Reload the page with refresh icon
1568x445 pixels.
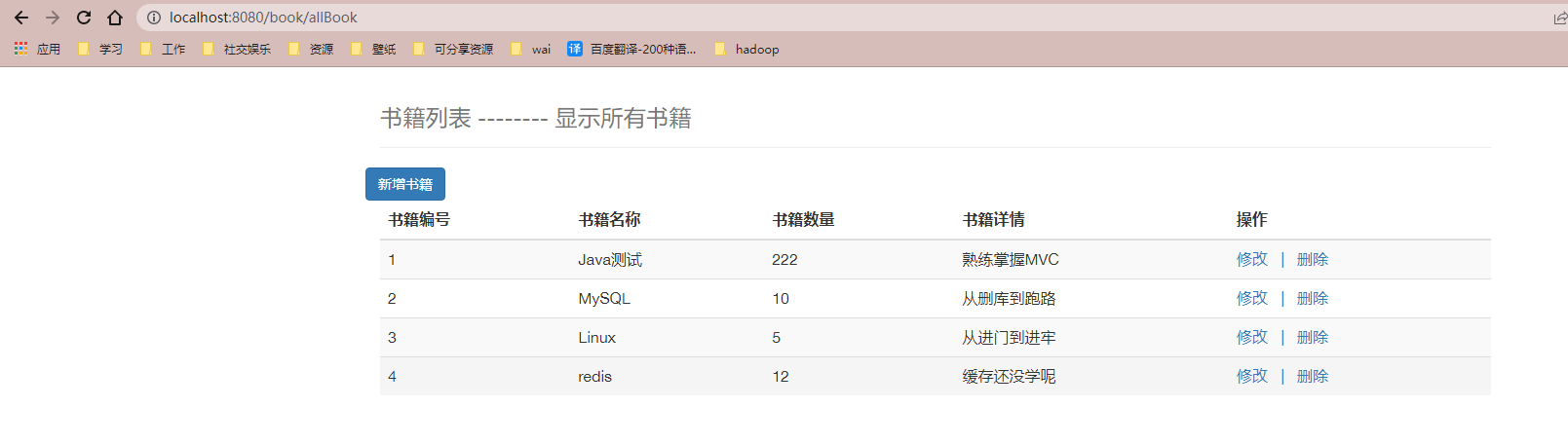[x=84, y=18]
